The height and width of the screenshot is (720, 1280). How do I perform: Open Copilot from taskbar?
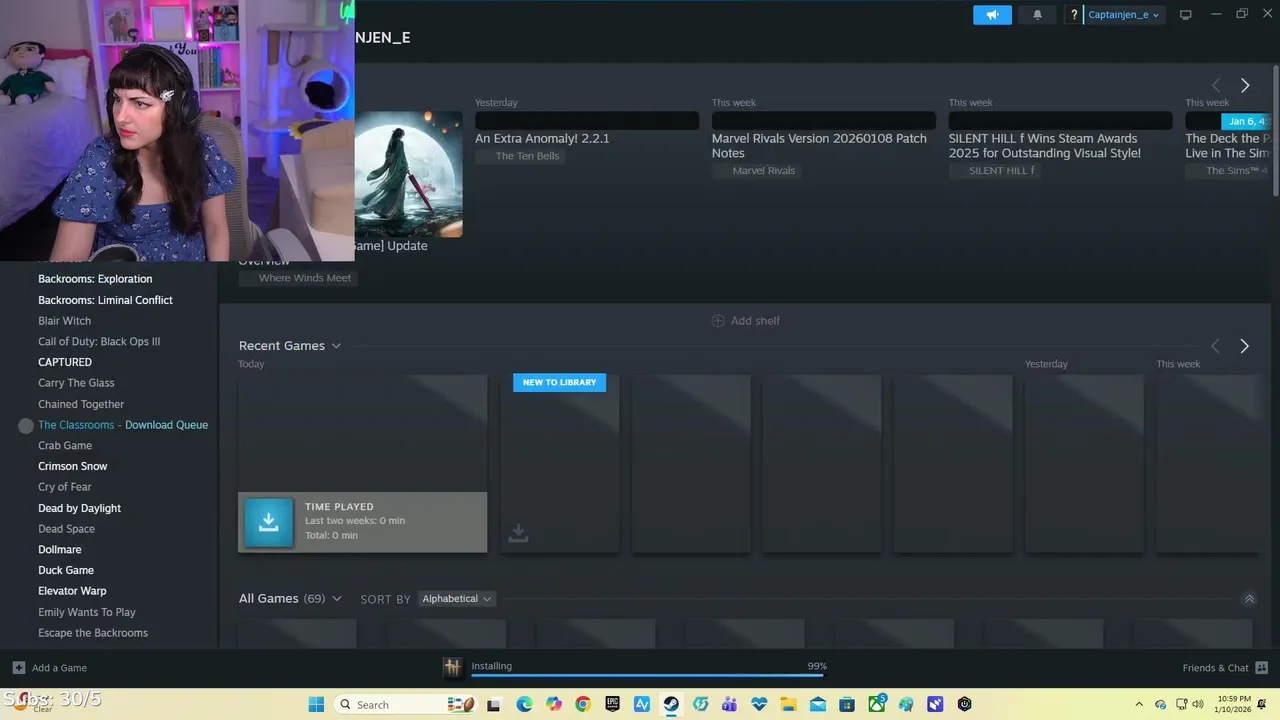click(x=553, y=704)
